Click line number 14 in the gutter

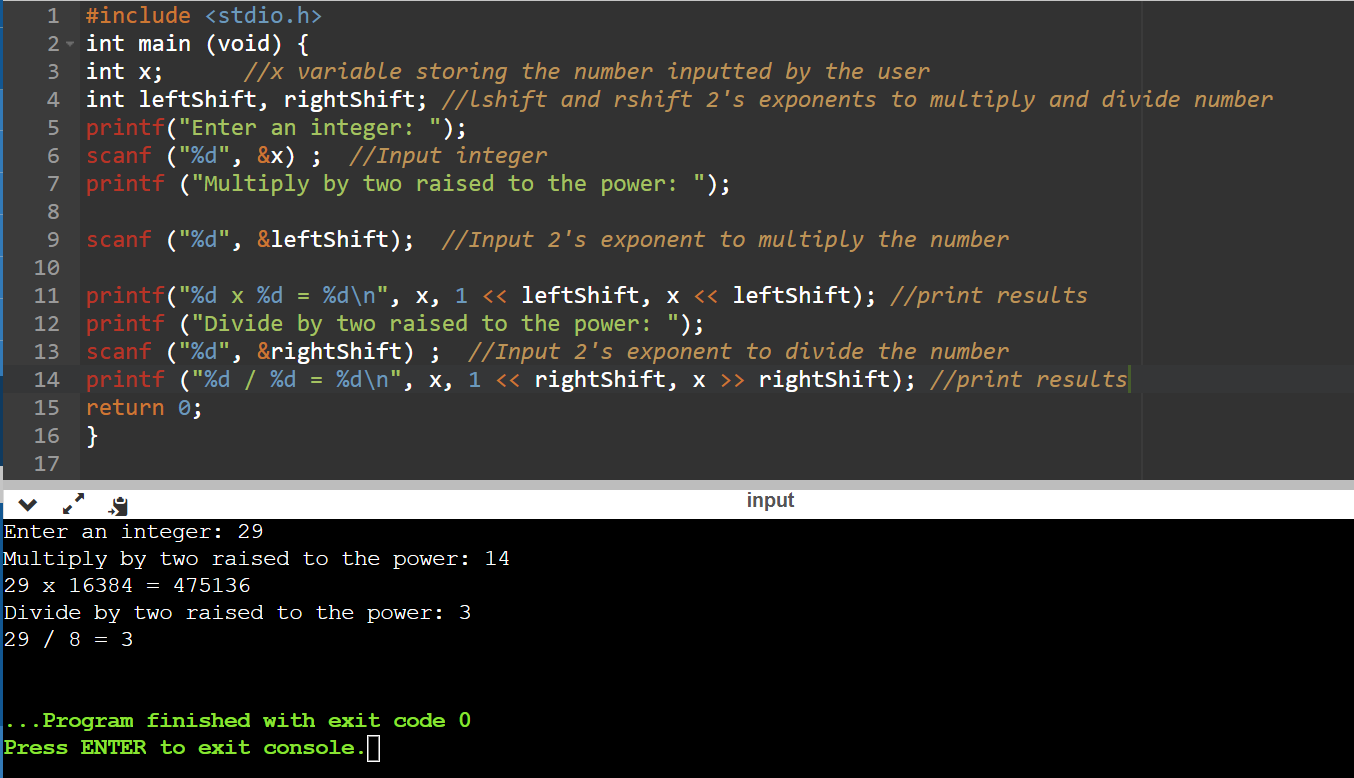click(47, 380)
